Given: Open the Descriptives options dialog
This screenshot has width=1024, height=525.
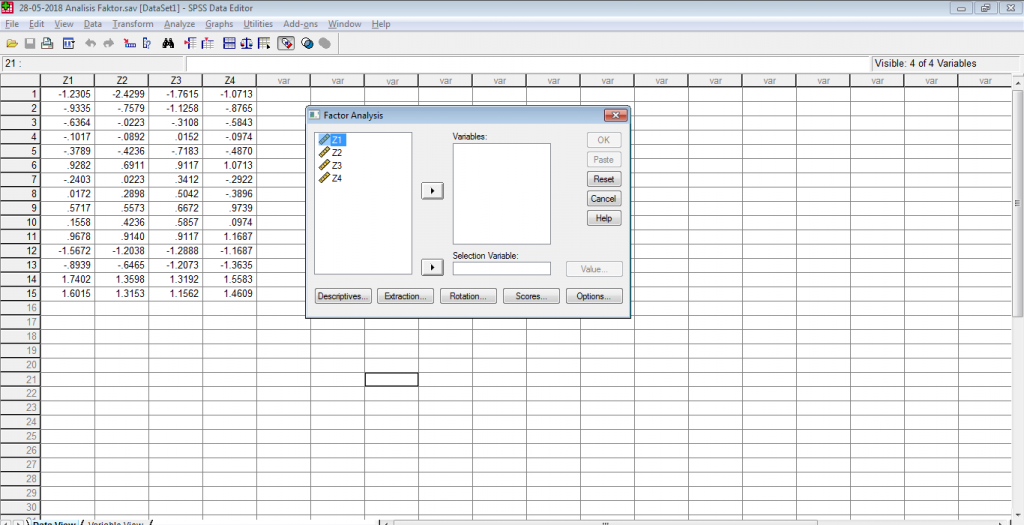Looking at the screenshot, I should 343,297.
